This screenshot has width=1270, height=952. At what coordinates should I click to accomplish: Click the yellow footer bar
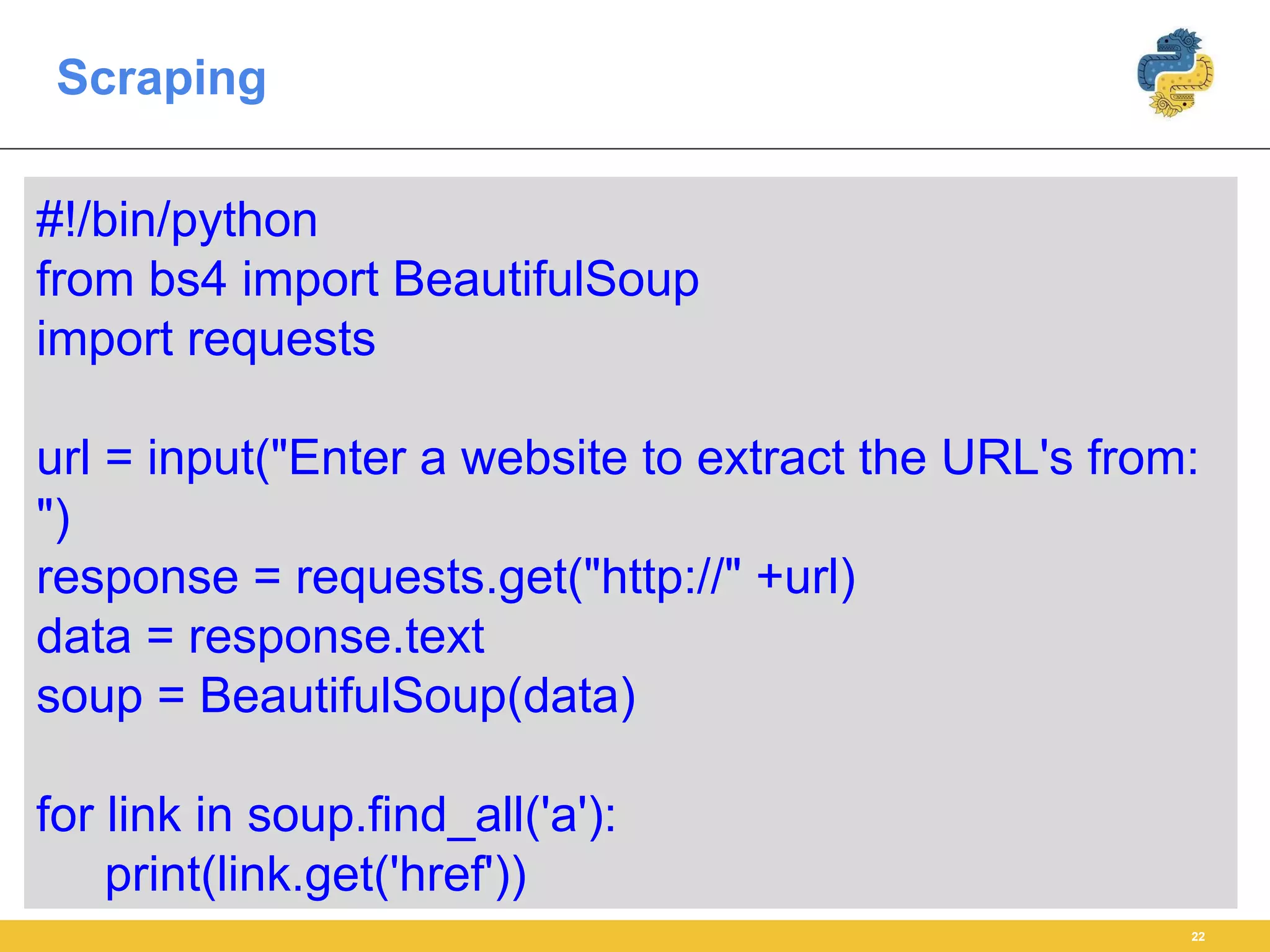pyautogui.click(x=620, y=937)
